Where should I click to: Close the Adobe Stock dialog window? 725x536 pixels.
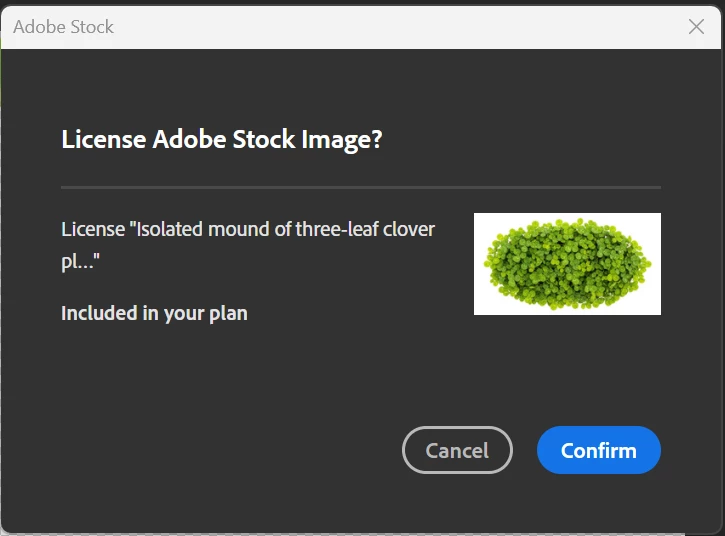pos(697,27)
